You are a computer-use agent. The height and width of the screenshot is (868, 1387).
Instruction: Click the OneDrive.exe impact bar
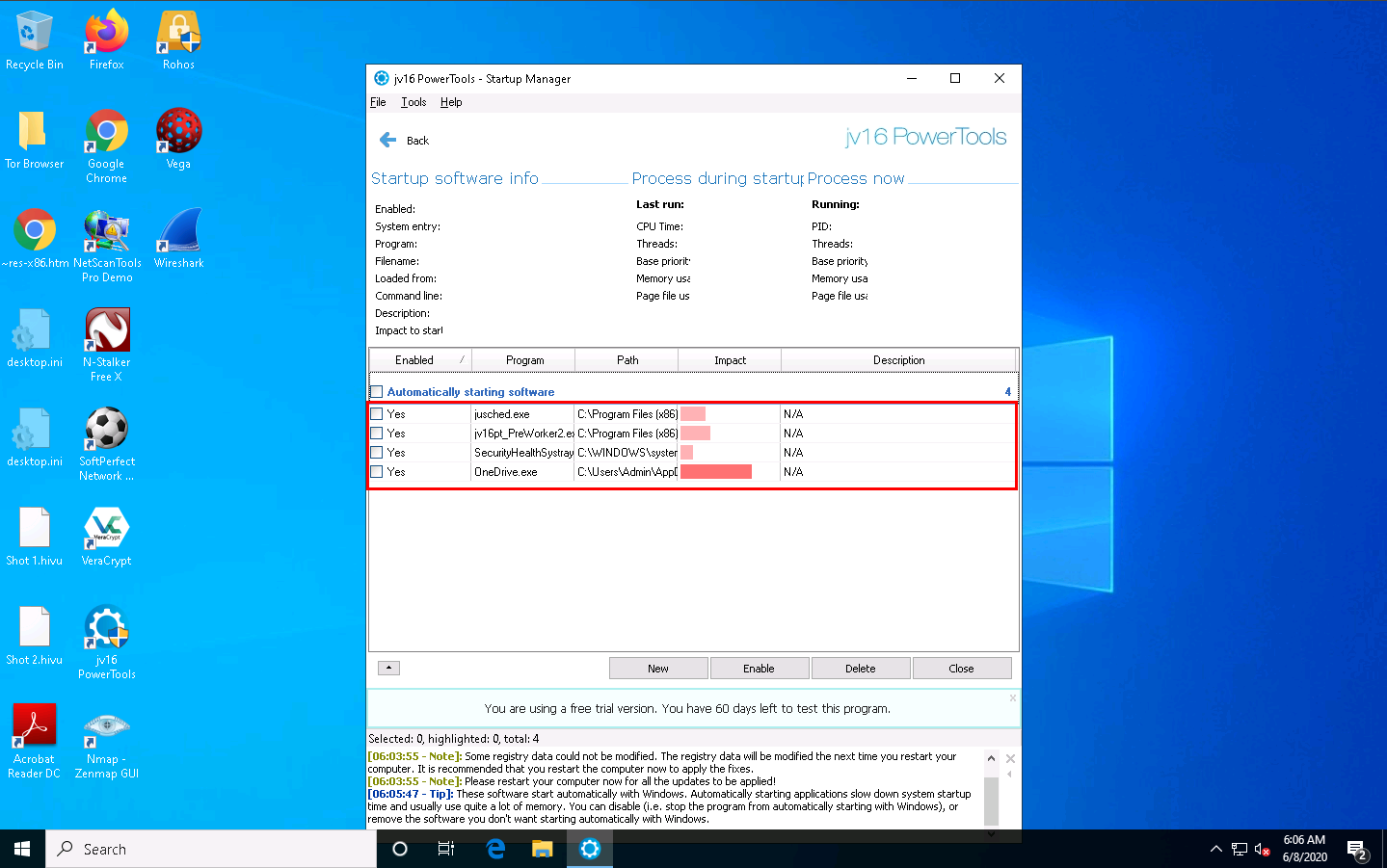coord(716,472)
